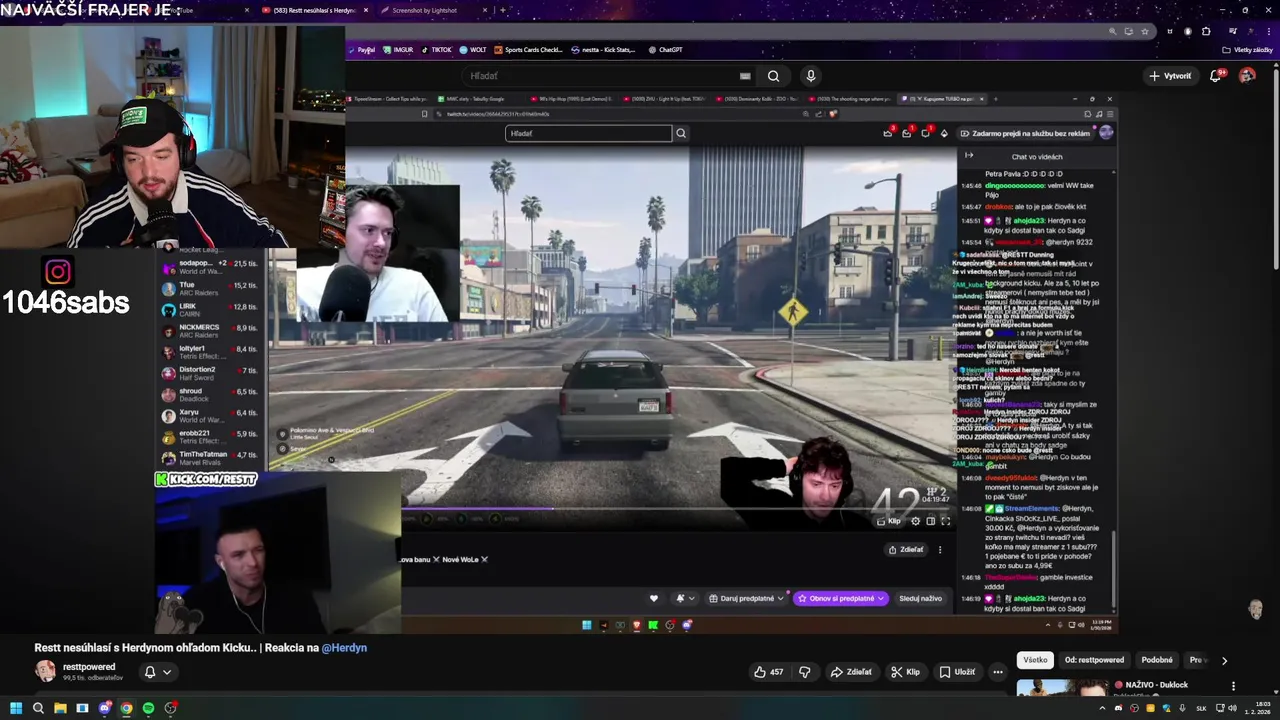Open the resttpowered channel name link
1280x720 pixels.
click(89, 667)
